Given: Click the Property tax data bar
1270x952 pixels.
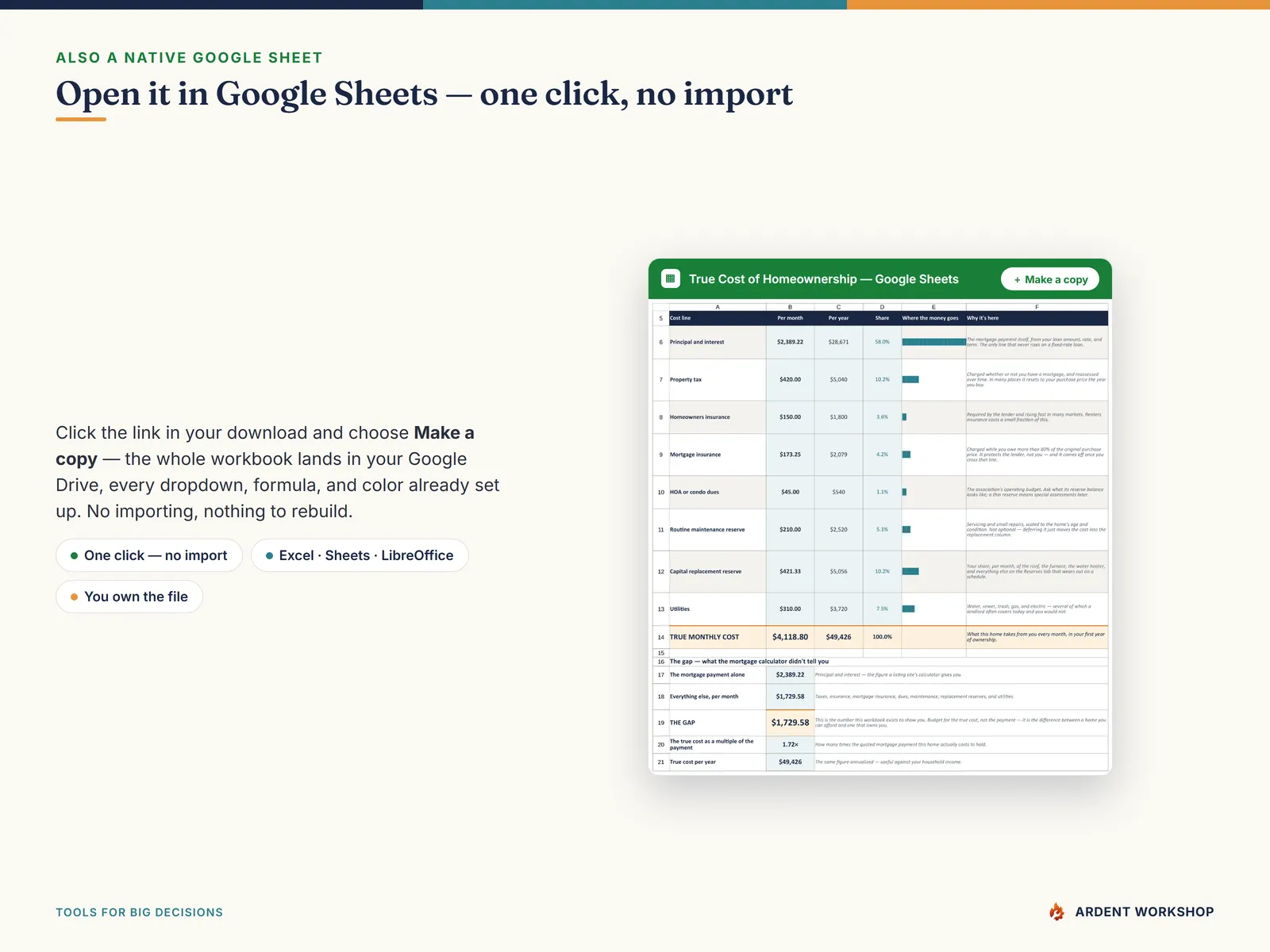Looking at the screenshot, I should pos(910,379).
